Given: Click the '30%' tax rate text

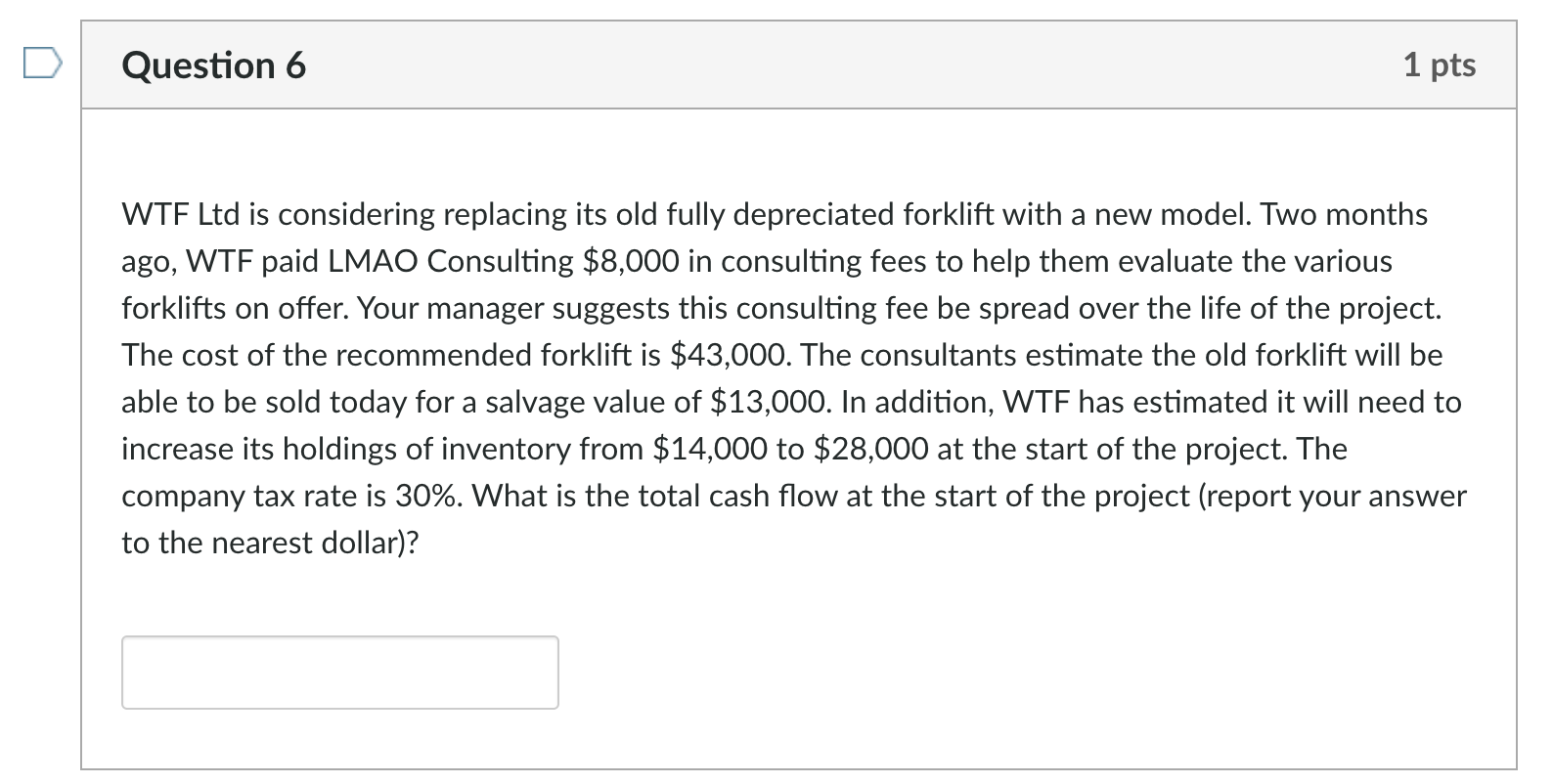Looking at the screenshot, I should [422, 496].
